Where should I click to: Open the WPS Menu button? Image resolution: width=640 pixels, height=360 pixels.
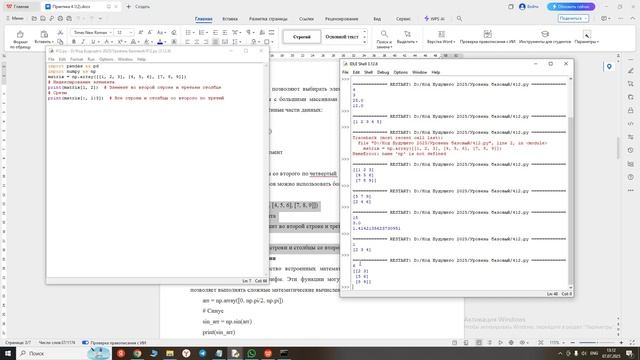point(14,18)
